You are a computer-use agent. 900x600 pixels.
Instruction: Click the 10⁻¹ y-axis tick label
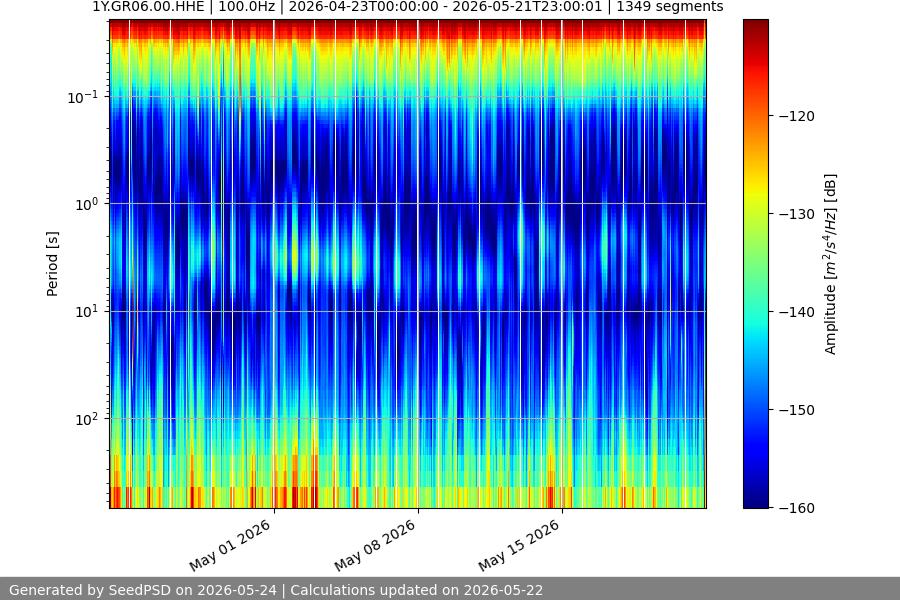(83, 97)
